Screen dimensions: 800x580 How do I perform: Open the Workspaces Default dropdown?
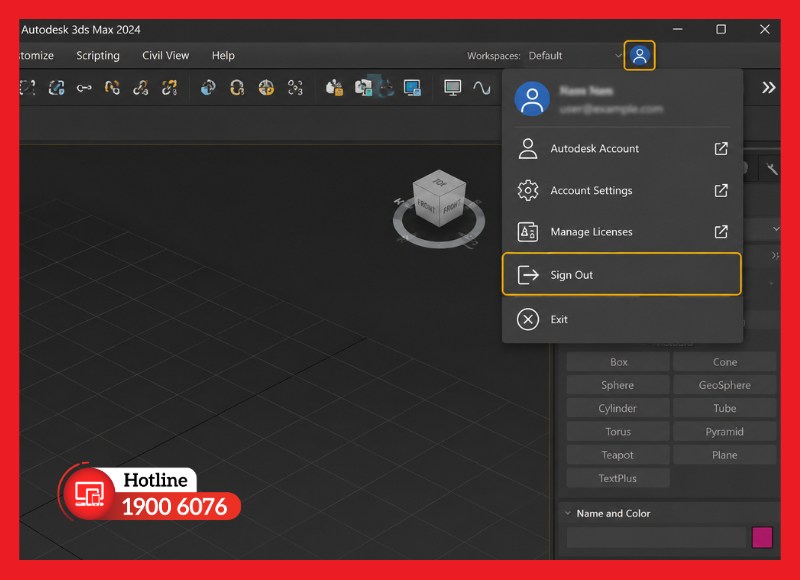pos(573,56)
